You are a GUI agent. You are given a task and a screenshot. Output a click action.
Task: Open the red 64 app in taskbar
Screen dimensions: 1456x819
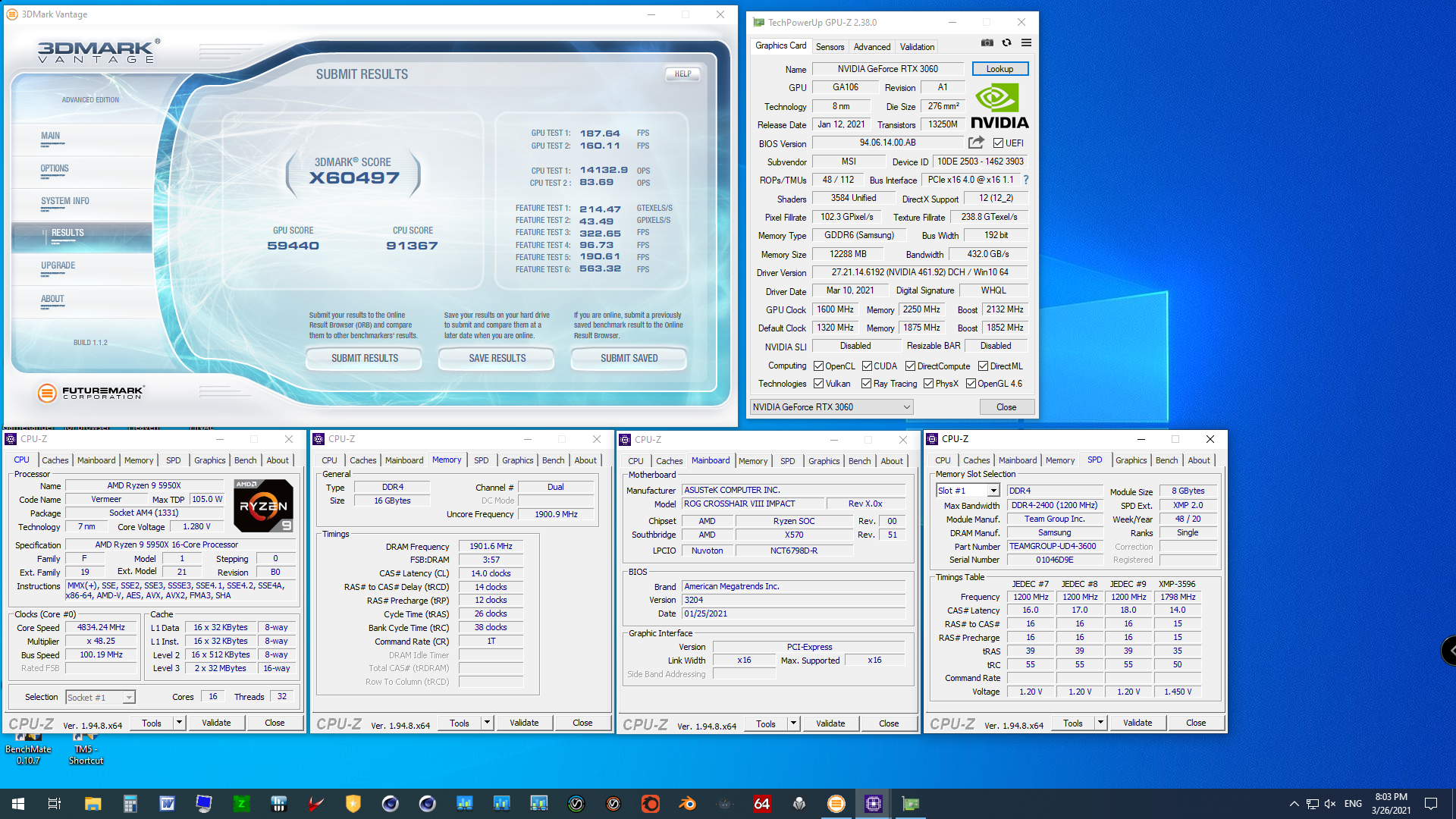click(762, 804)
